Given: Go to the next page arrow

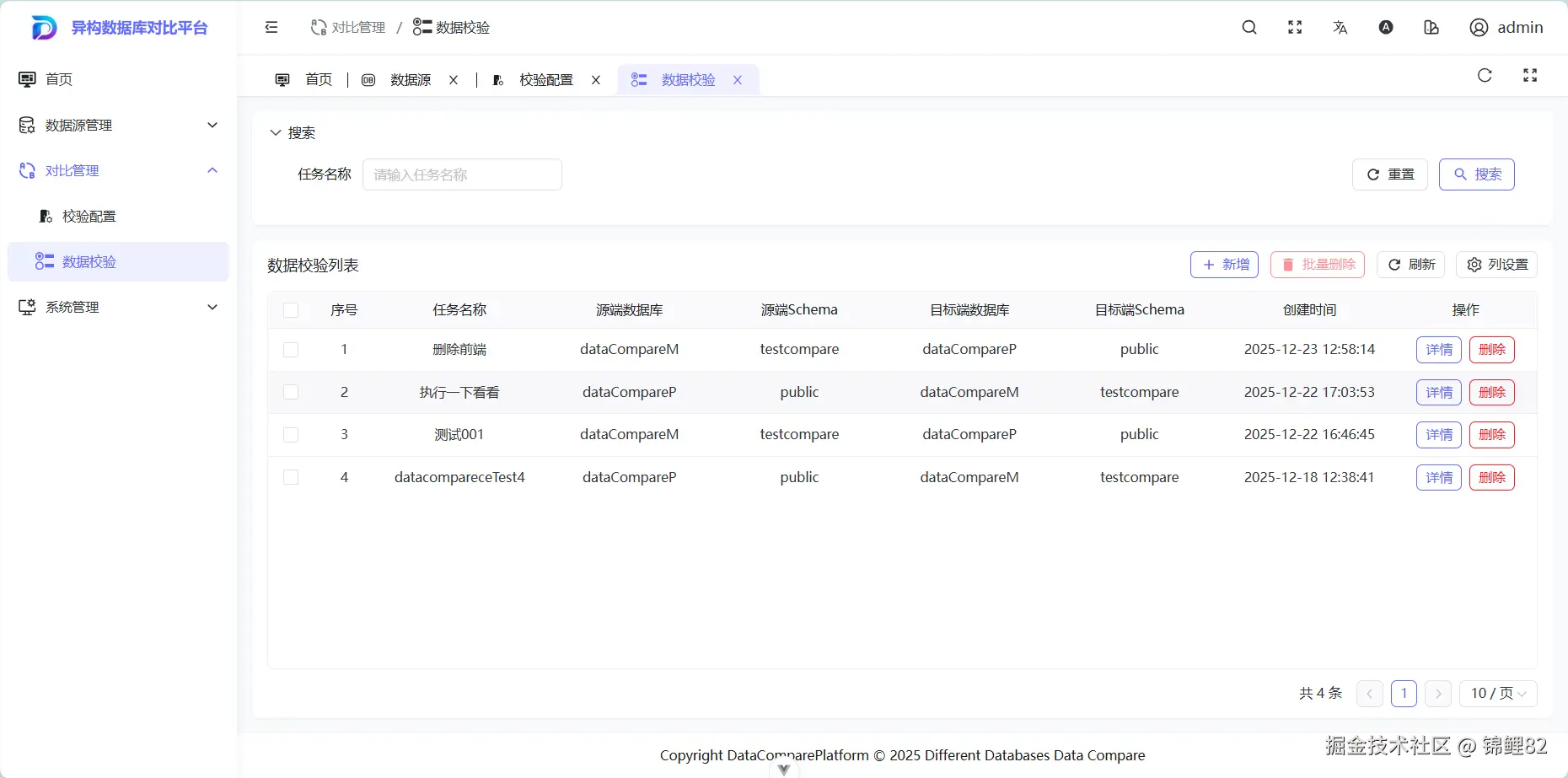Looking at the screenshot, I should click(x=1438, y=694).
